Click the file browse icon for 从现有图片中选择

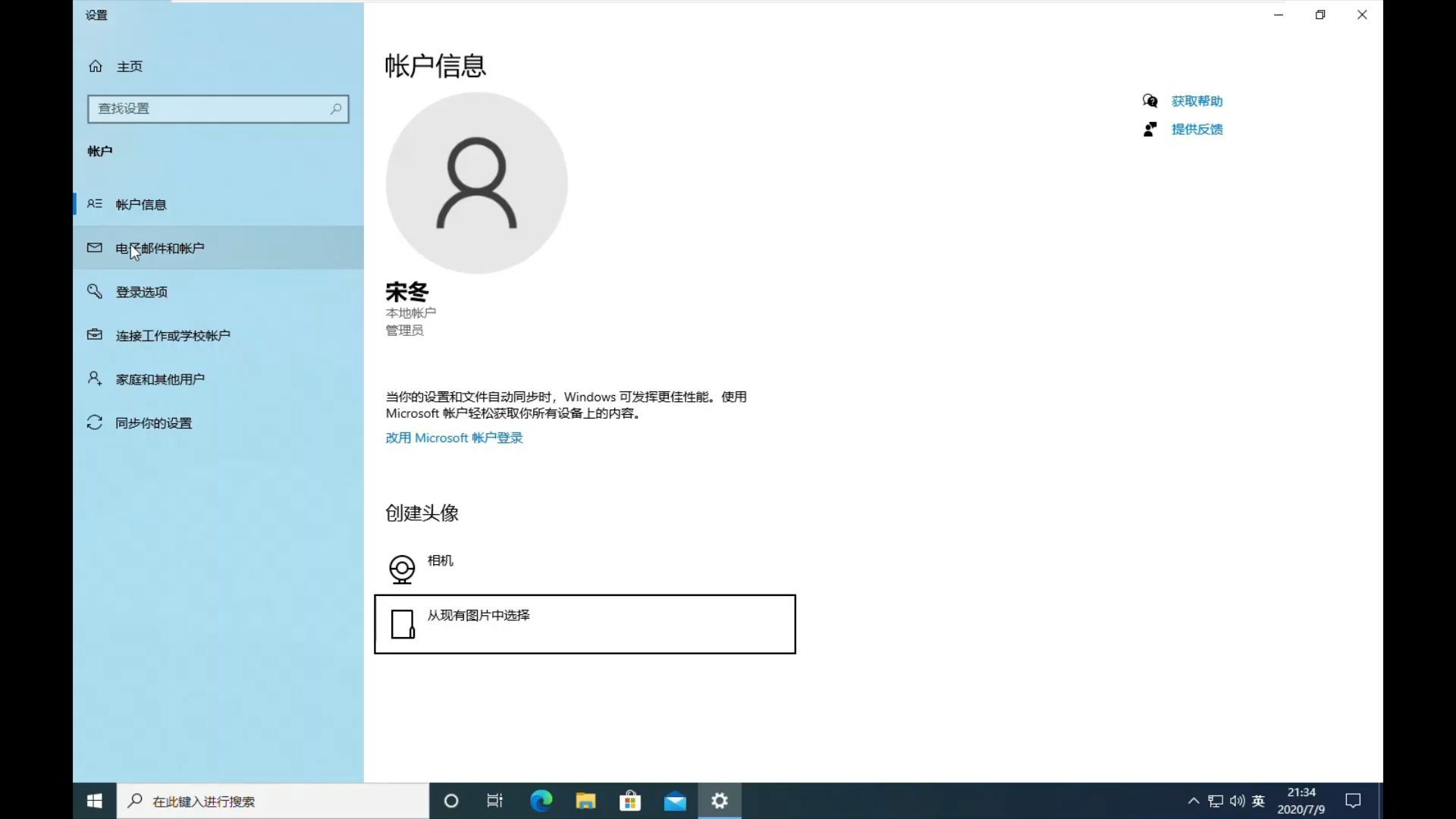coord(403,624)
